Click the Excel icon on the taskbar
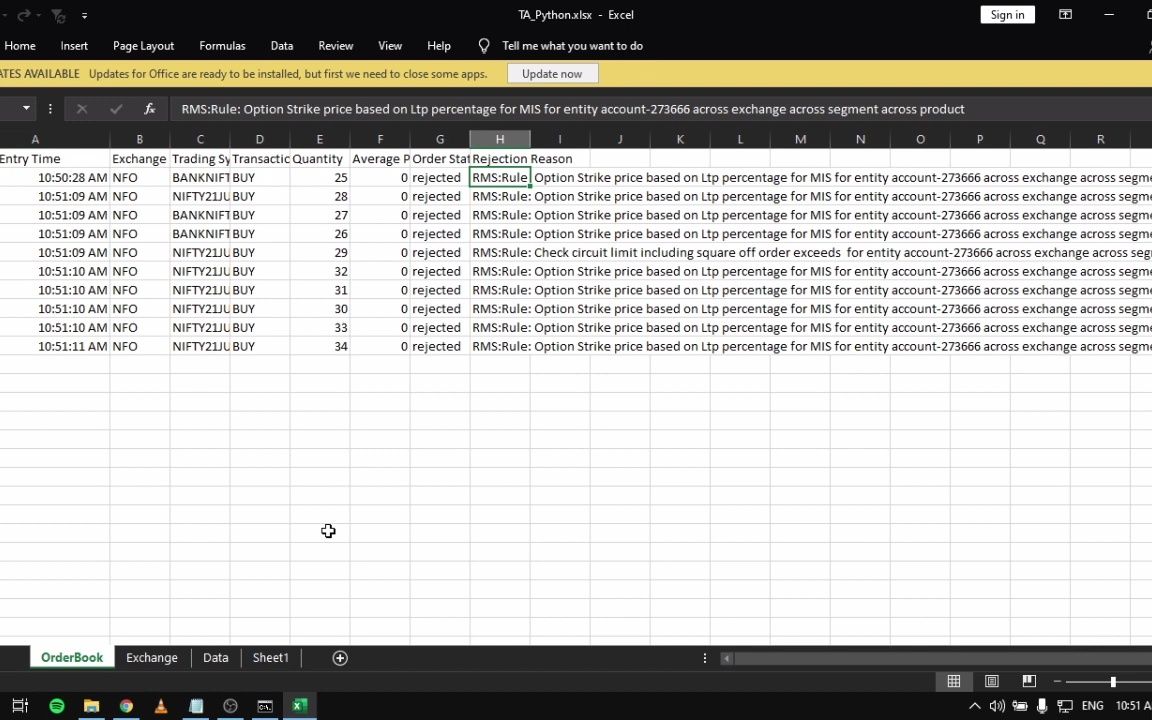This screenshot has width=1152, height=720. [x=299, y=706]
